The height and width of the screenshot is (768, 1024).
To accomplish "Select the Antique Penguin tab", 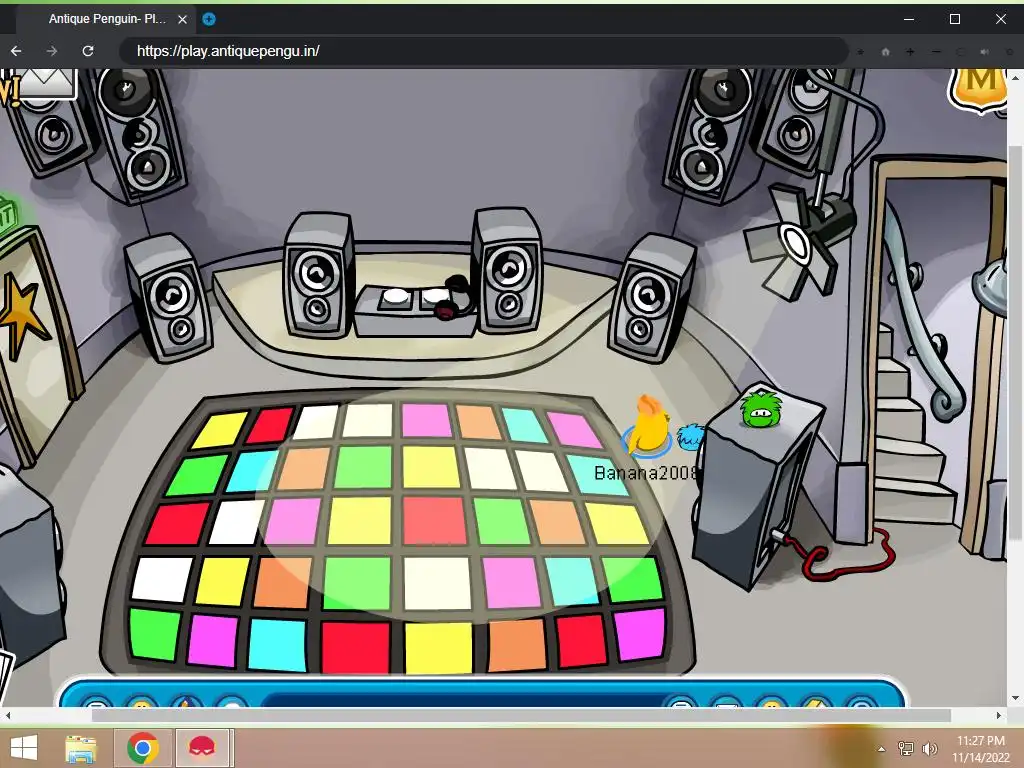I will pos(106,19).
